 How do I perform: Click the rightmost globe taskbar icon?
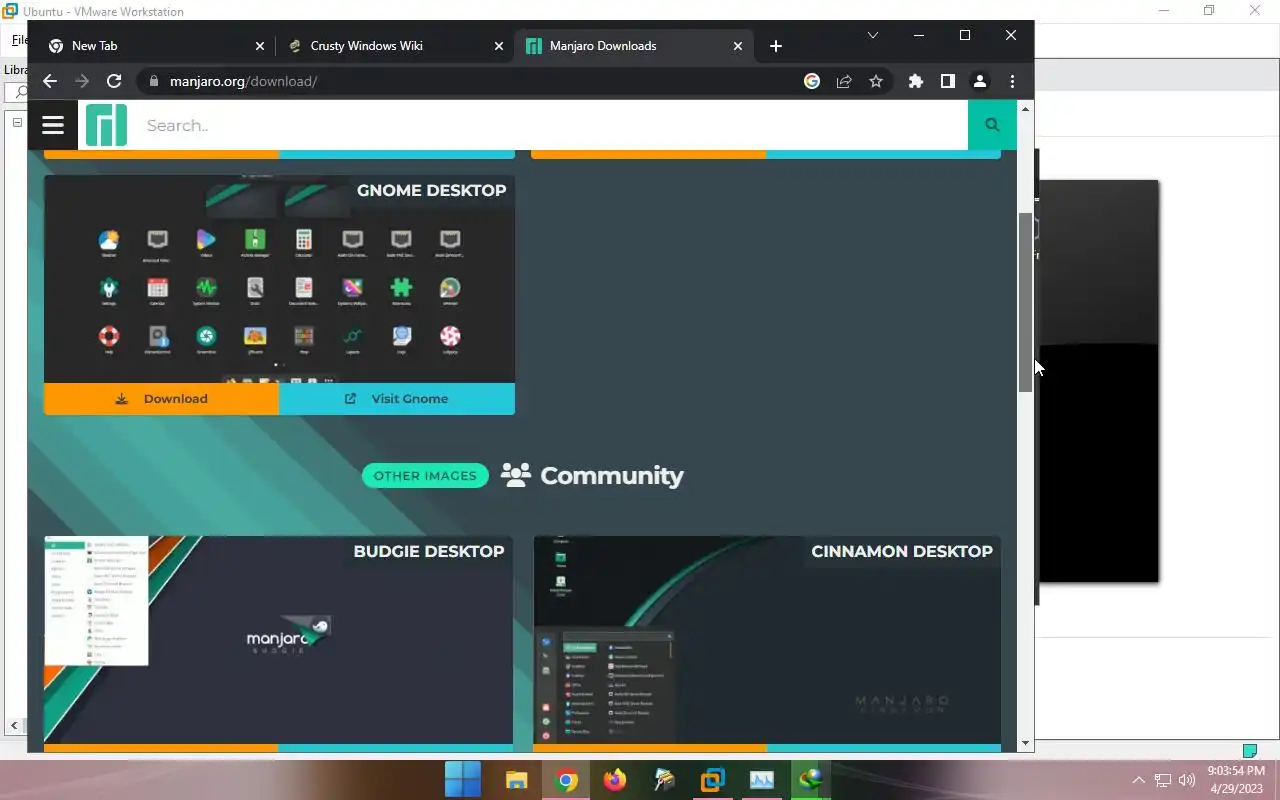(x=810, y=779)
